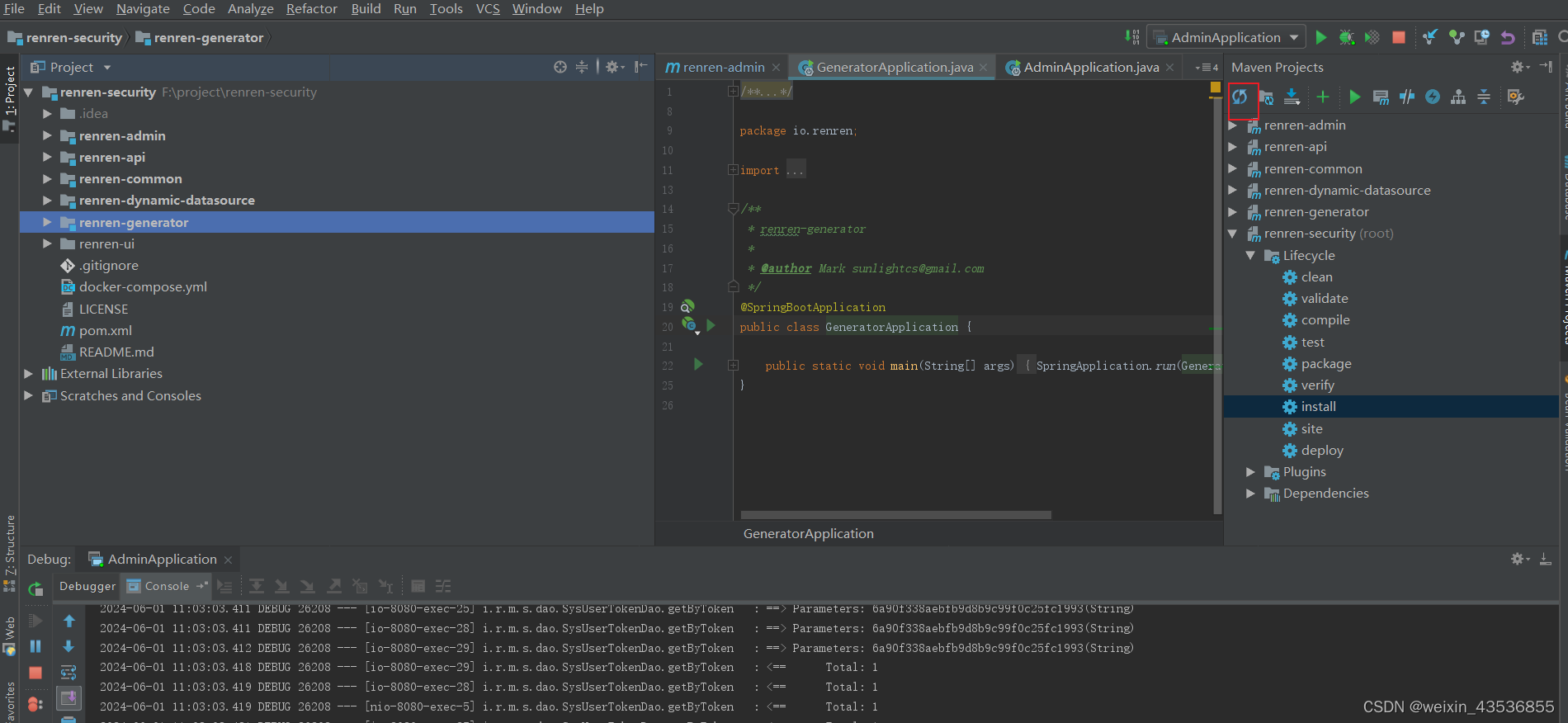Viewport: 1568px width, 723px height.
Task: Close GeneratorApplication.java tab
Action: (984, 68)
